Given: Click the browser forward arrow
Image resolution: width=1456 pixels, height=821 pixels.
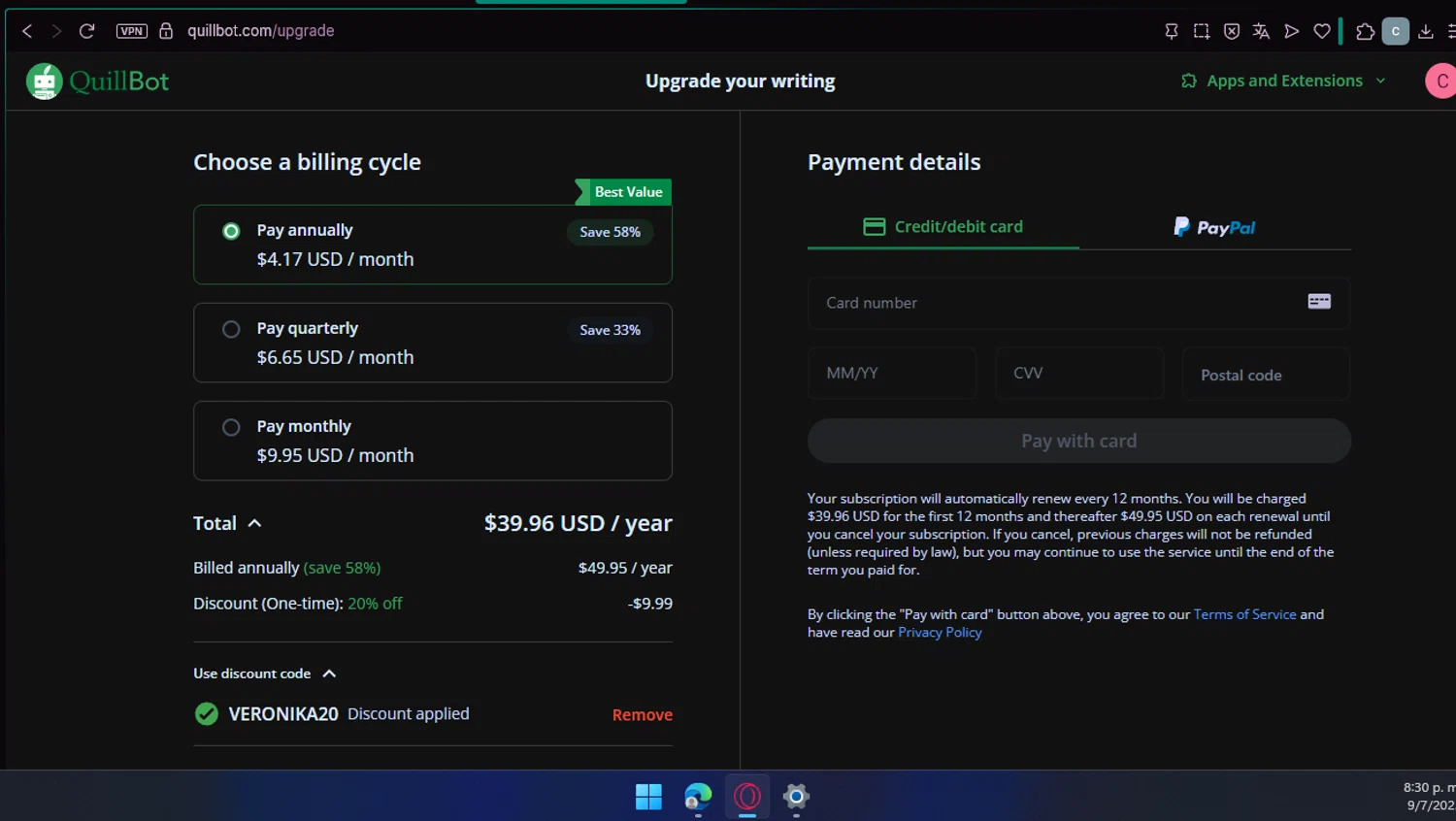Looking at the screenshot, I should [56, 31].
